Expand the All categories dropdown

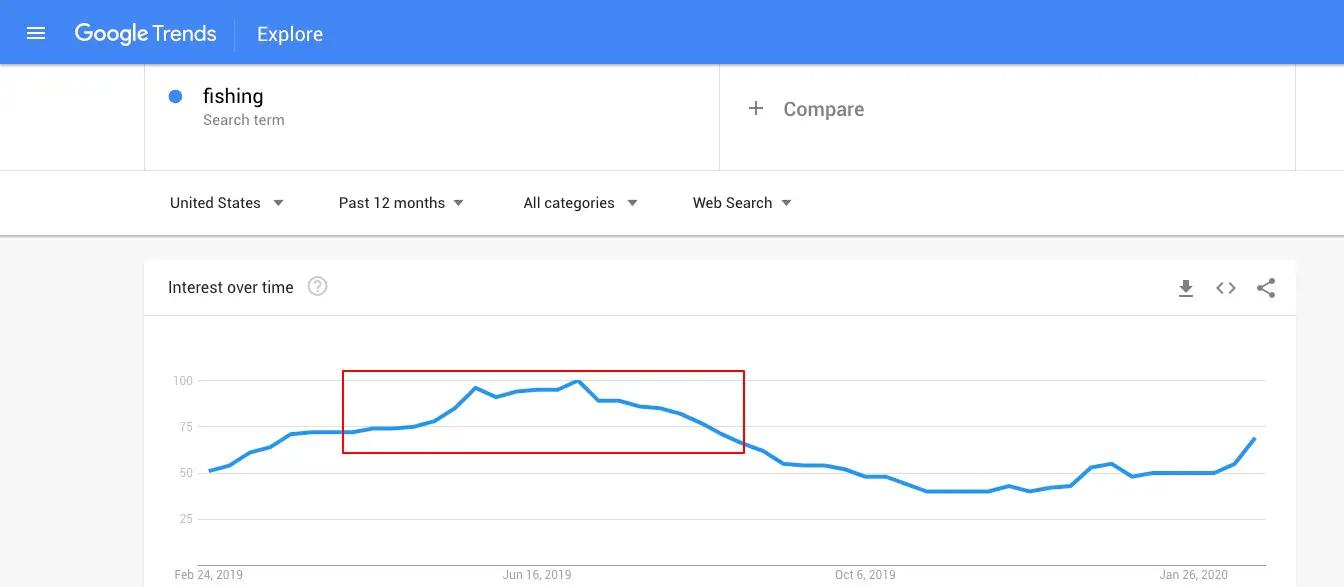pyautogui.click(x=580, y=203)
